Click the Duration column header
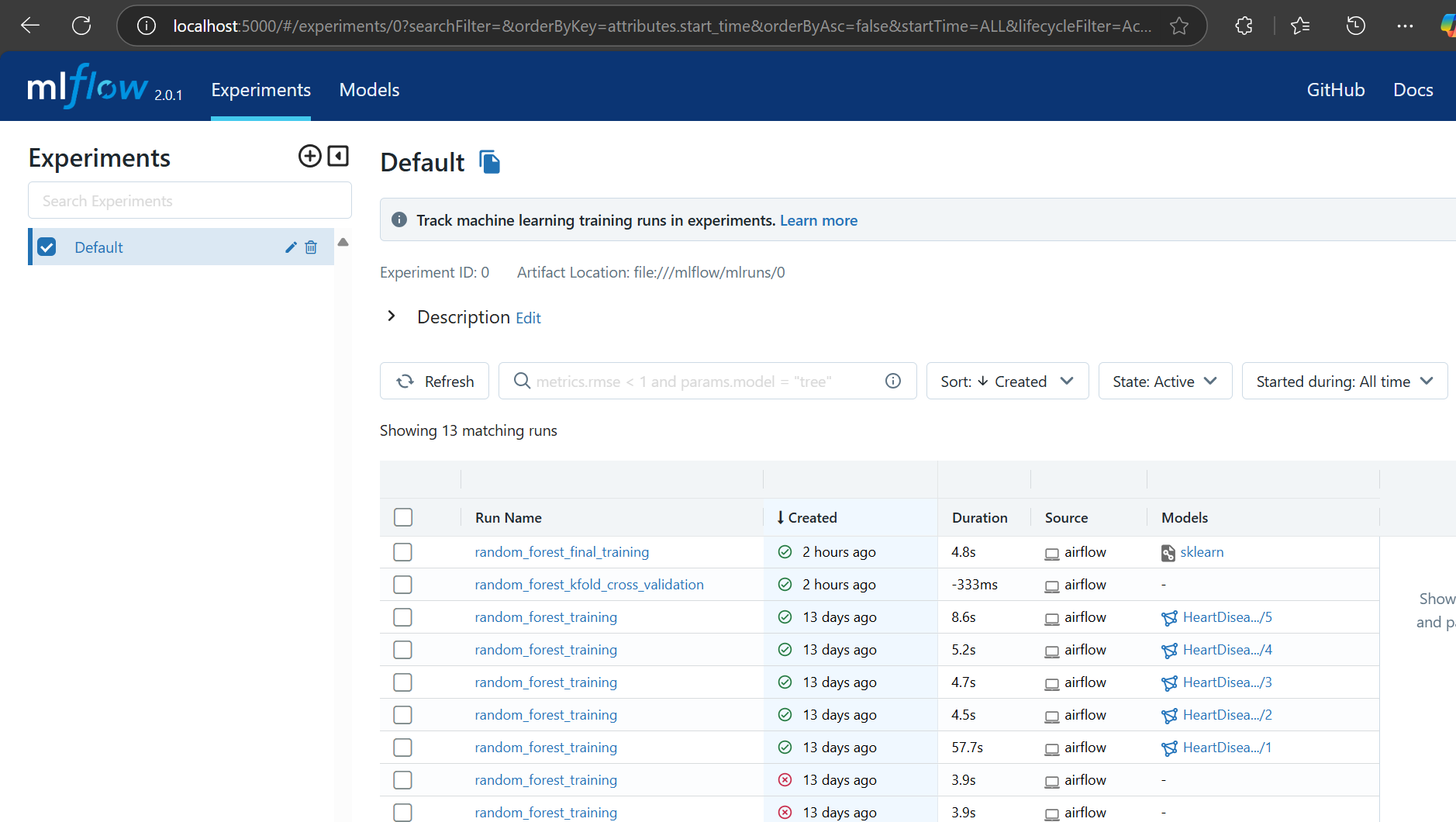The image size is (1456, 822). pos(979,517)
